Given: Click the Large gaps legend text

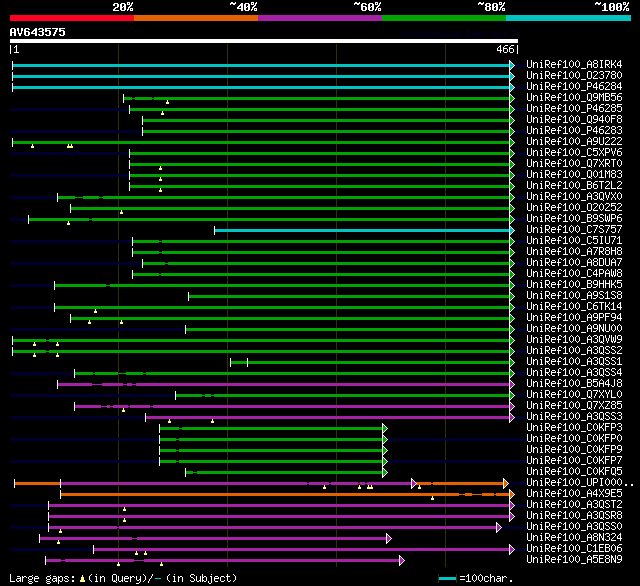Looking at the screenshot, I should pos(123,579).
